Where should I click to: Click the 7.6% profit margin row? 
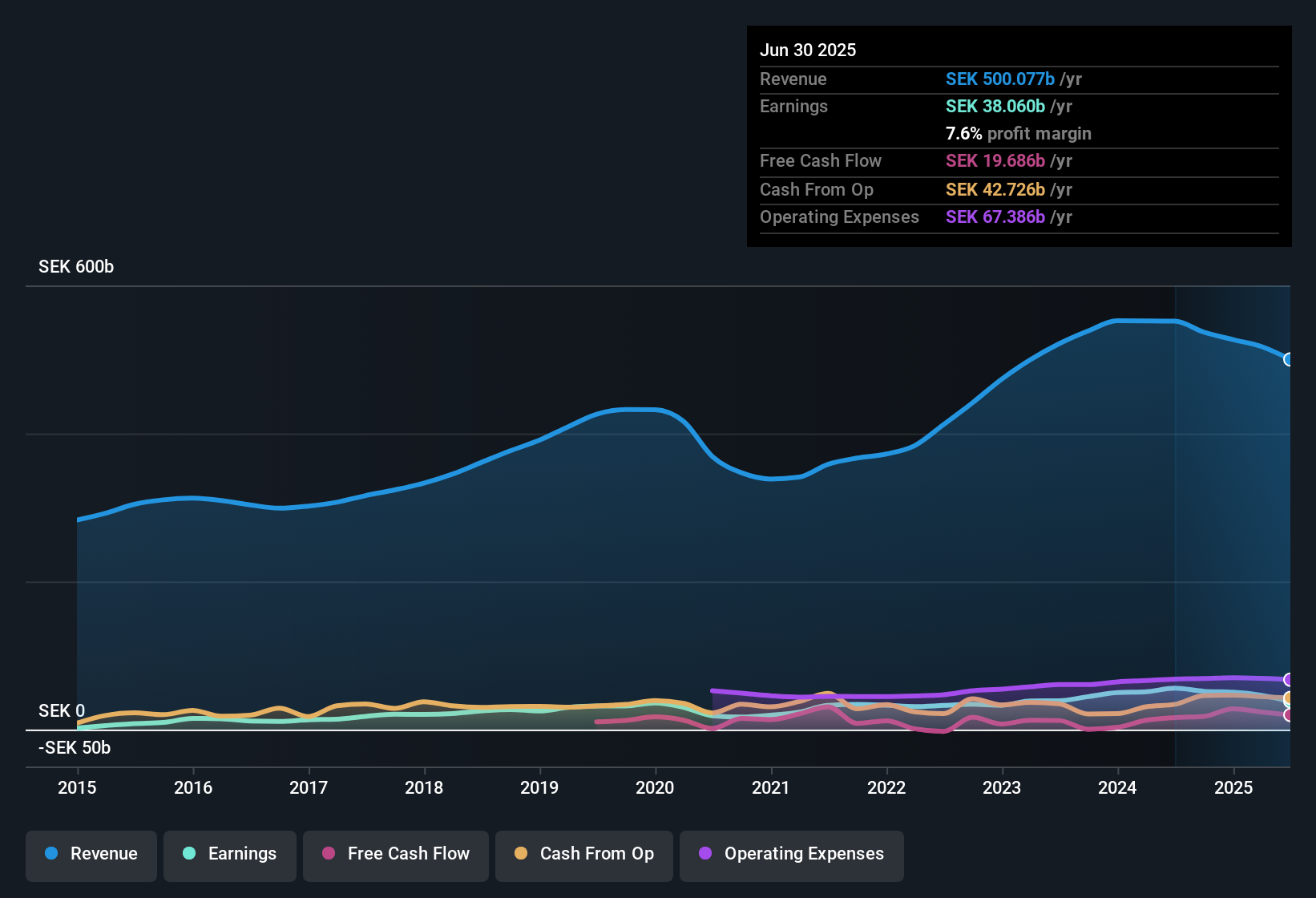pyautogui.click(x=1018, y=134)
